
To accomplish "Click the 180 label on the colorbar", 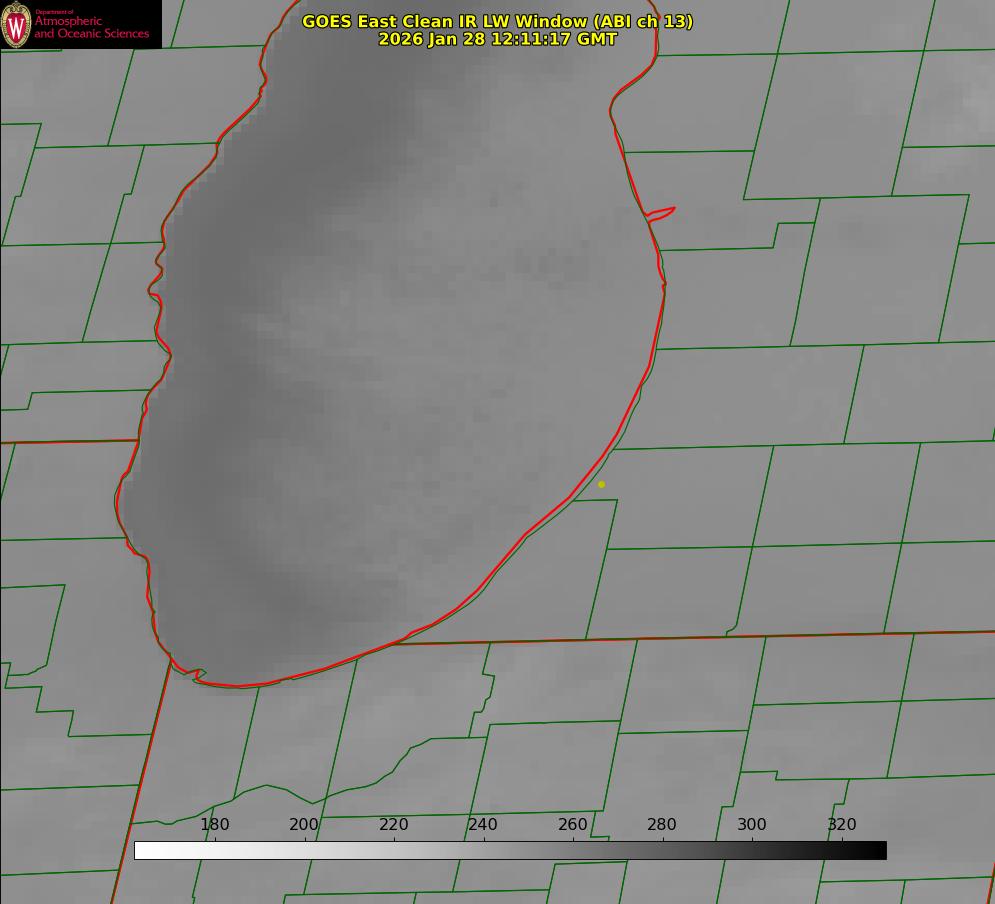I will click(215, 825).
